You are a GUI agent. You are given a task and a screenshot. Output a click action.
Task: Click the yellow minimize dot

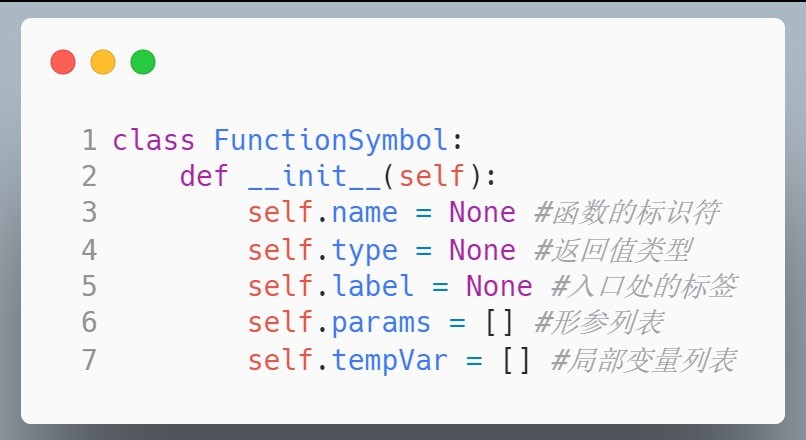(103, 62)
